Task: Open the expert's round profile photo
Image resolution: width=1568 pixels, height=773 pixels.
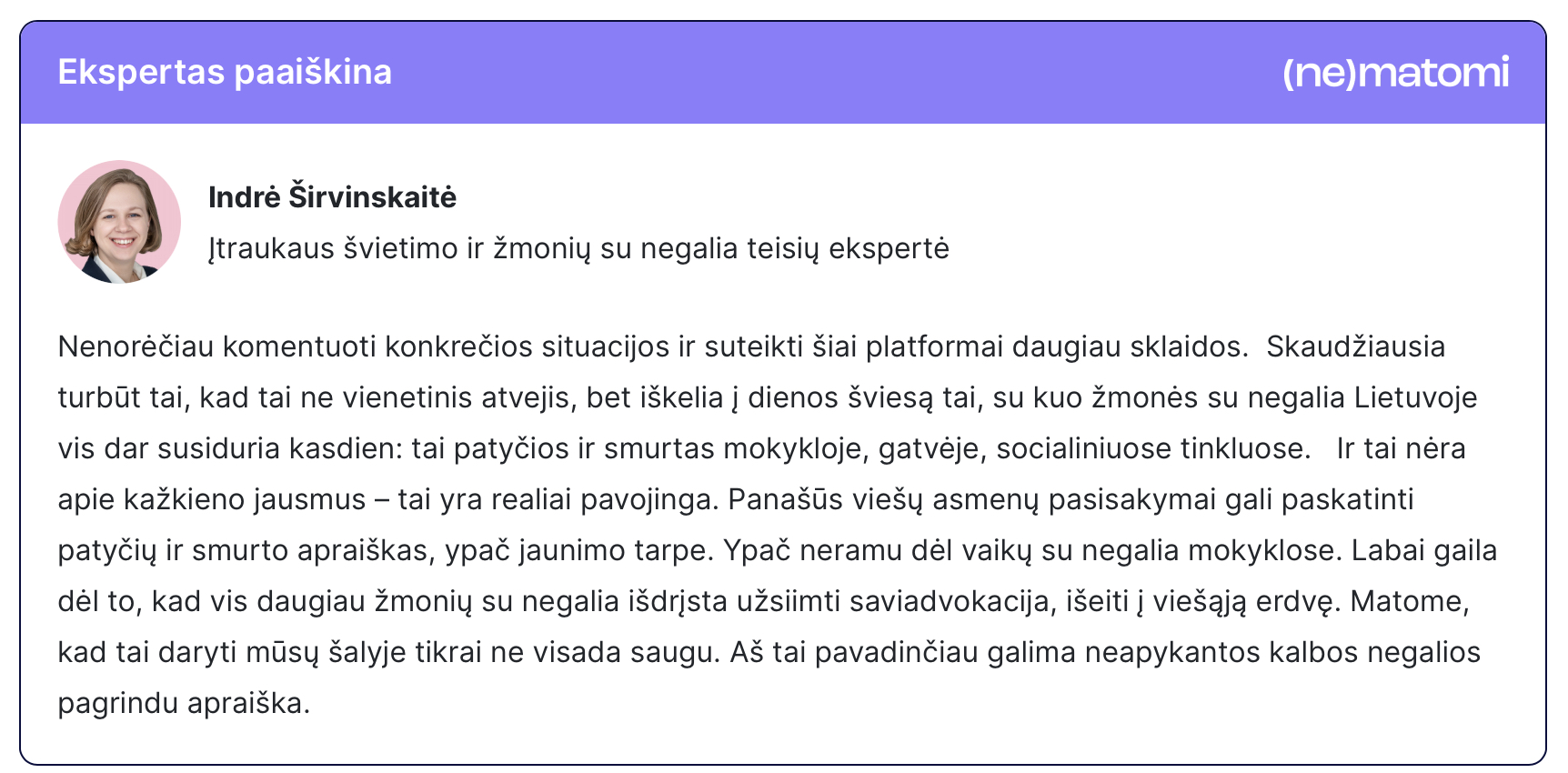Action: [119, 222]
